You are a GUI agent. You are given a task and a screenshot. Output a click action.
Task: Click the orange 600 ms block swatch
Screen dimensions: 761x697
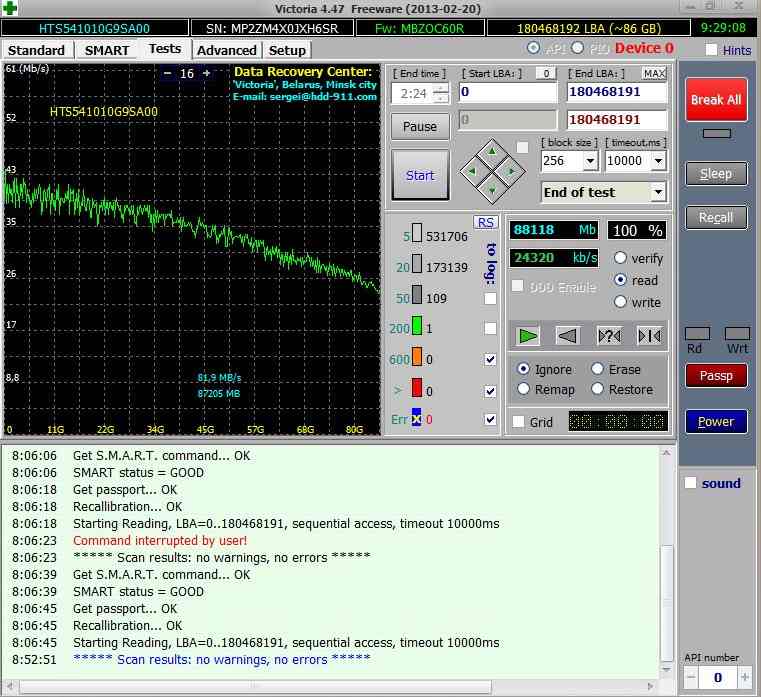[x=418, y=360]
